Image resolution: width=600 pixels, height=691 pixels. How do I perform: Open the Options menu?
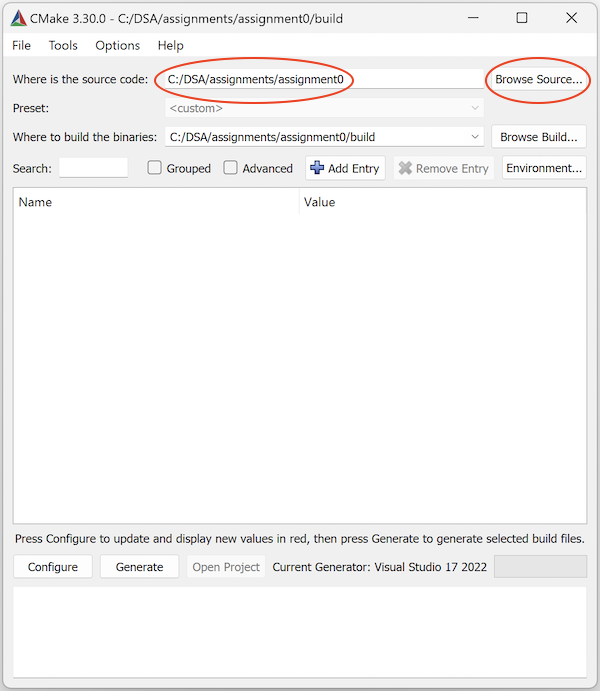pyautogui.click(x=117, y=45)
